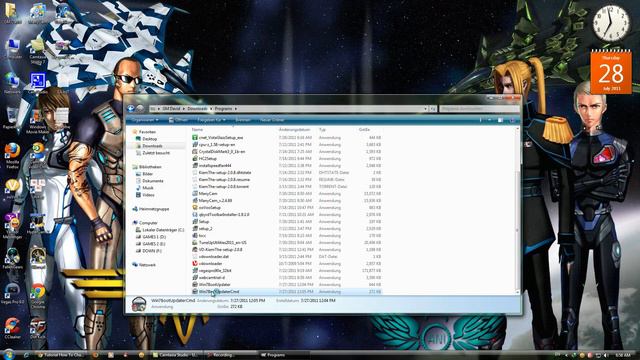Click the Brennen toolbar button
640x360 pixels.
click(x=243, y=120)
